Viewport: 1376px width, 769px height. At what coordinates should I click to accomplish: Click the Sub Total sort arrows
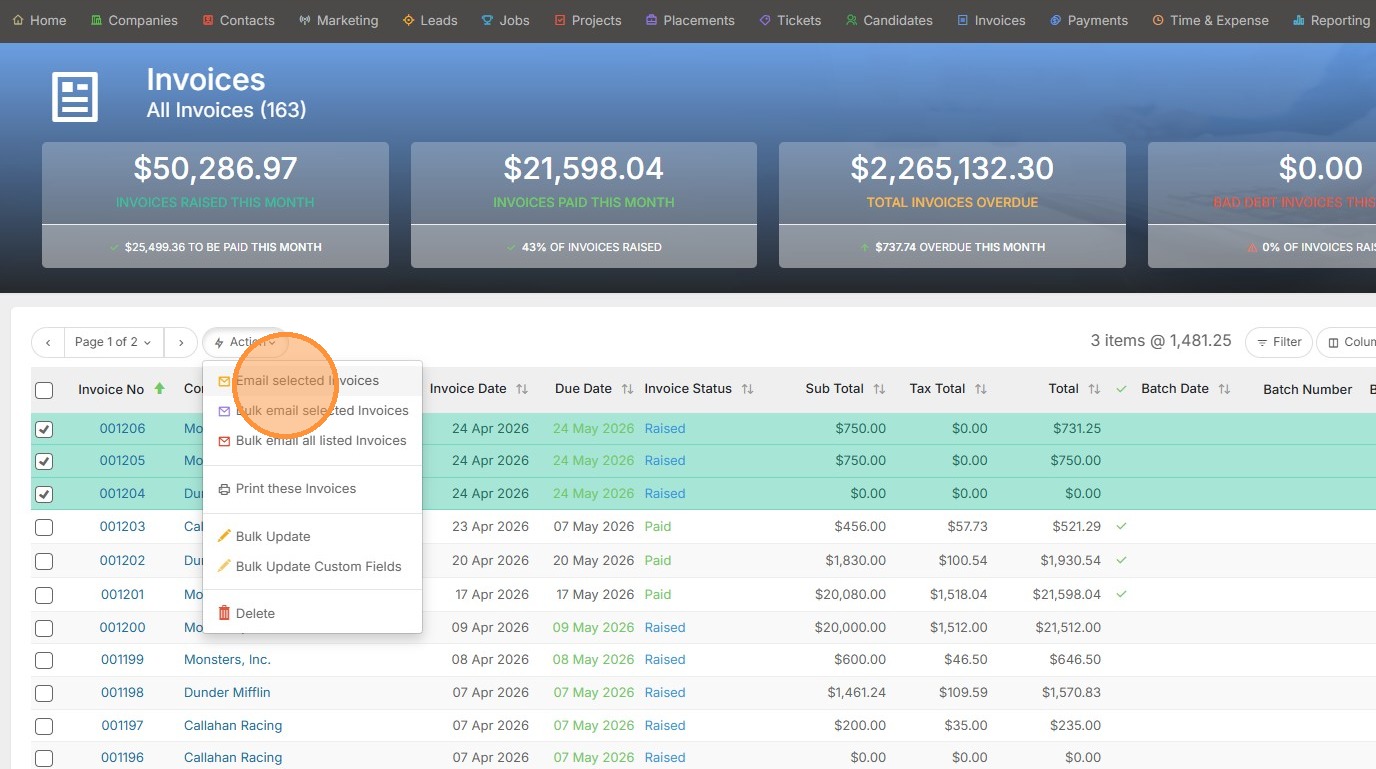point(879,389)
